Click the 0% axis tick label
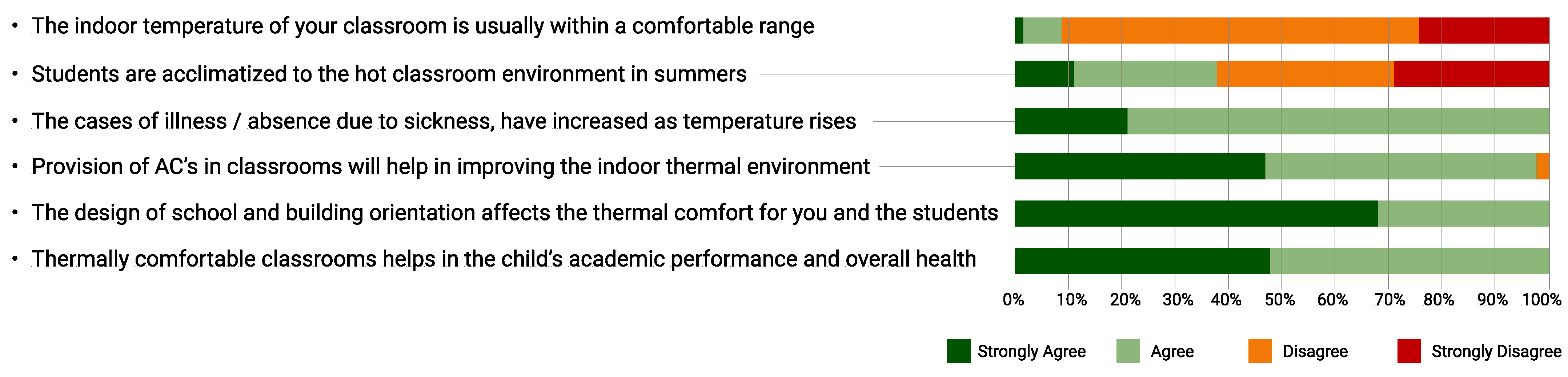The height and width of the screenshot is (377, 1568). pos(1014,300)
